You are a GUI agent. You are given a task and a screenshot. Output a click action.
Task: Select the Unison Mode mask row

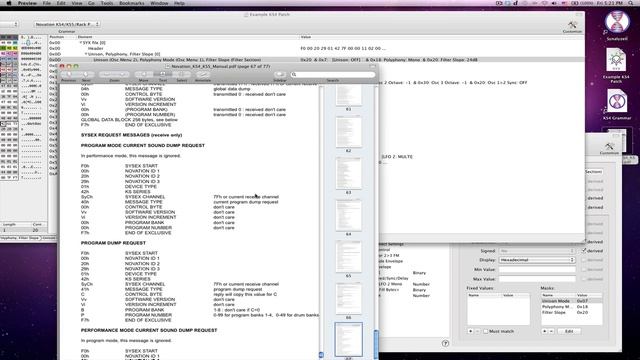click(571, 301)
